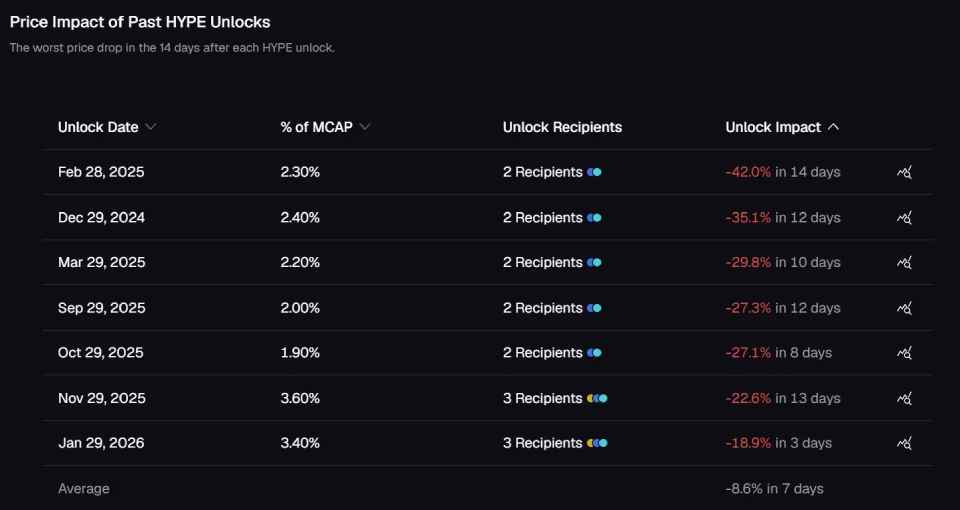Open price chart for Feb 28, 2025 unlock
The image size is (960, 510).
[904, 173]
